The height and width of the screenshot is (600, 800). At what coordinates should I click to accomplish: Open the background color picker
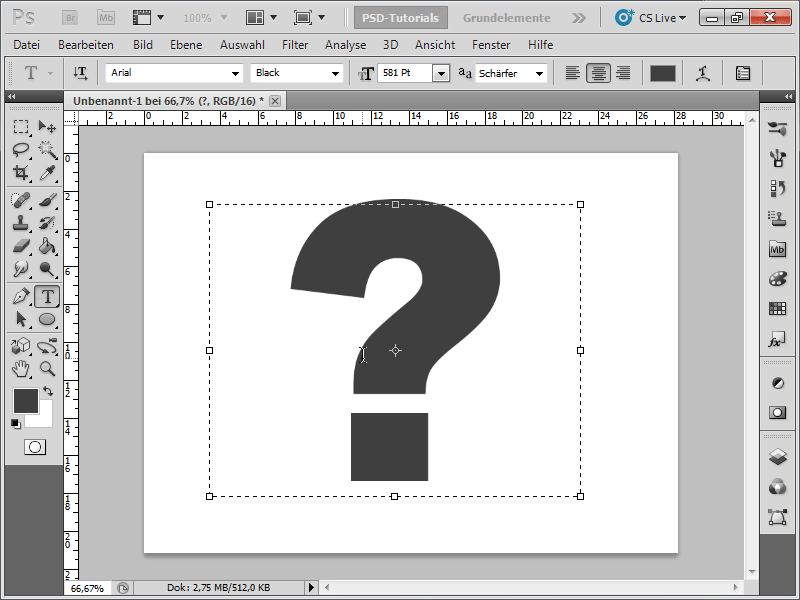46,419
